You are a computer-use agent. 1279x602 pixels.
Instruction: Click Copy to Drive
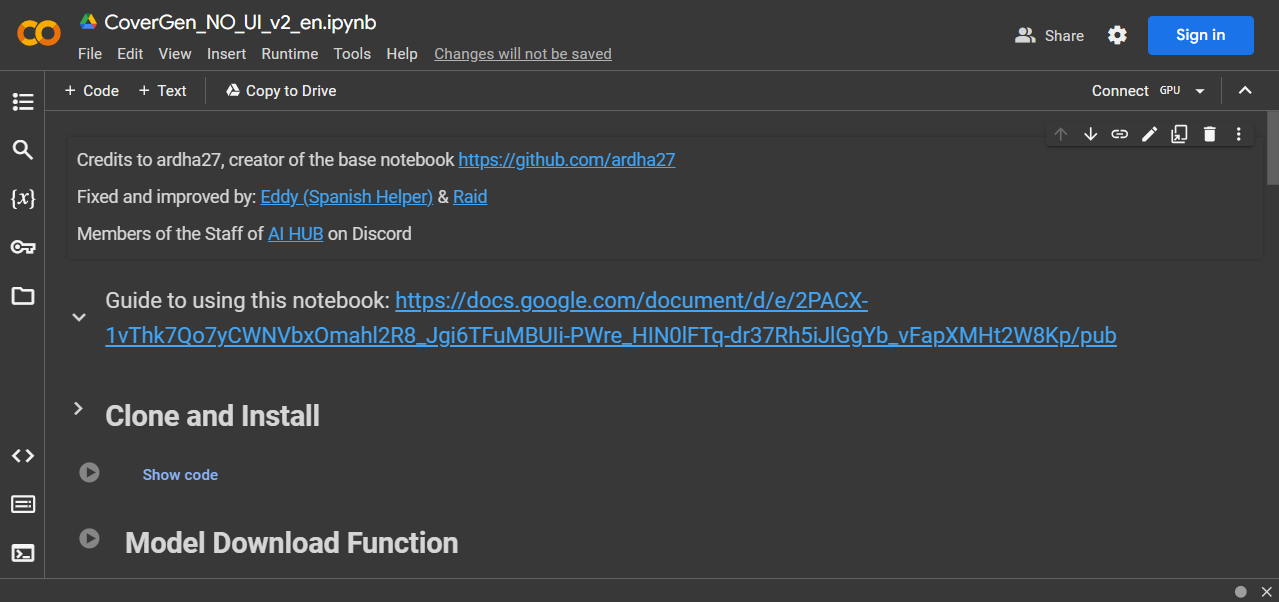click(281, 91)
